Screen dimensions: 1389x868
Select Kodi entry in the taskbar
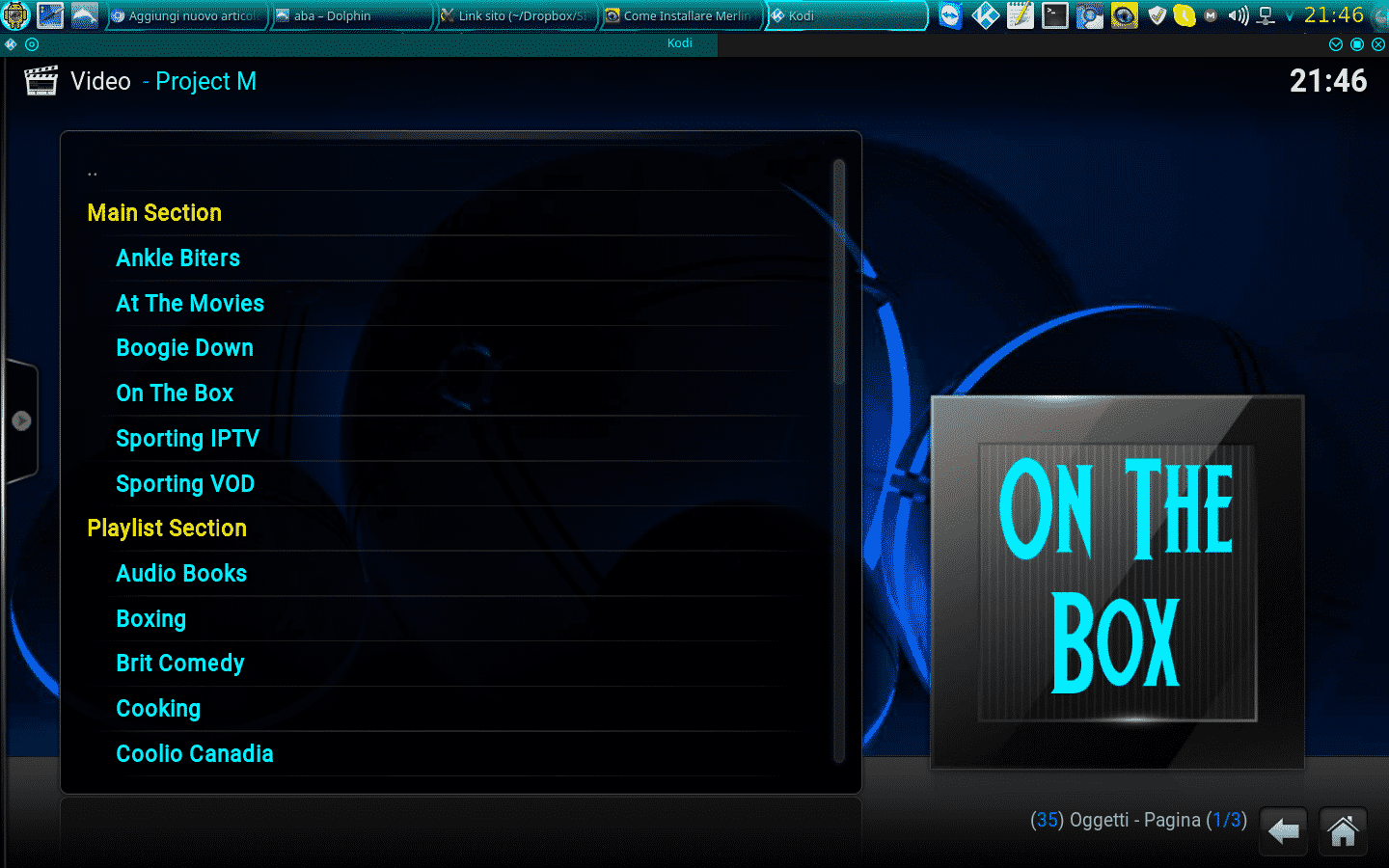(848, 15)
